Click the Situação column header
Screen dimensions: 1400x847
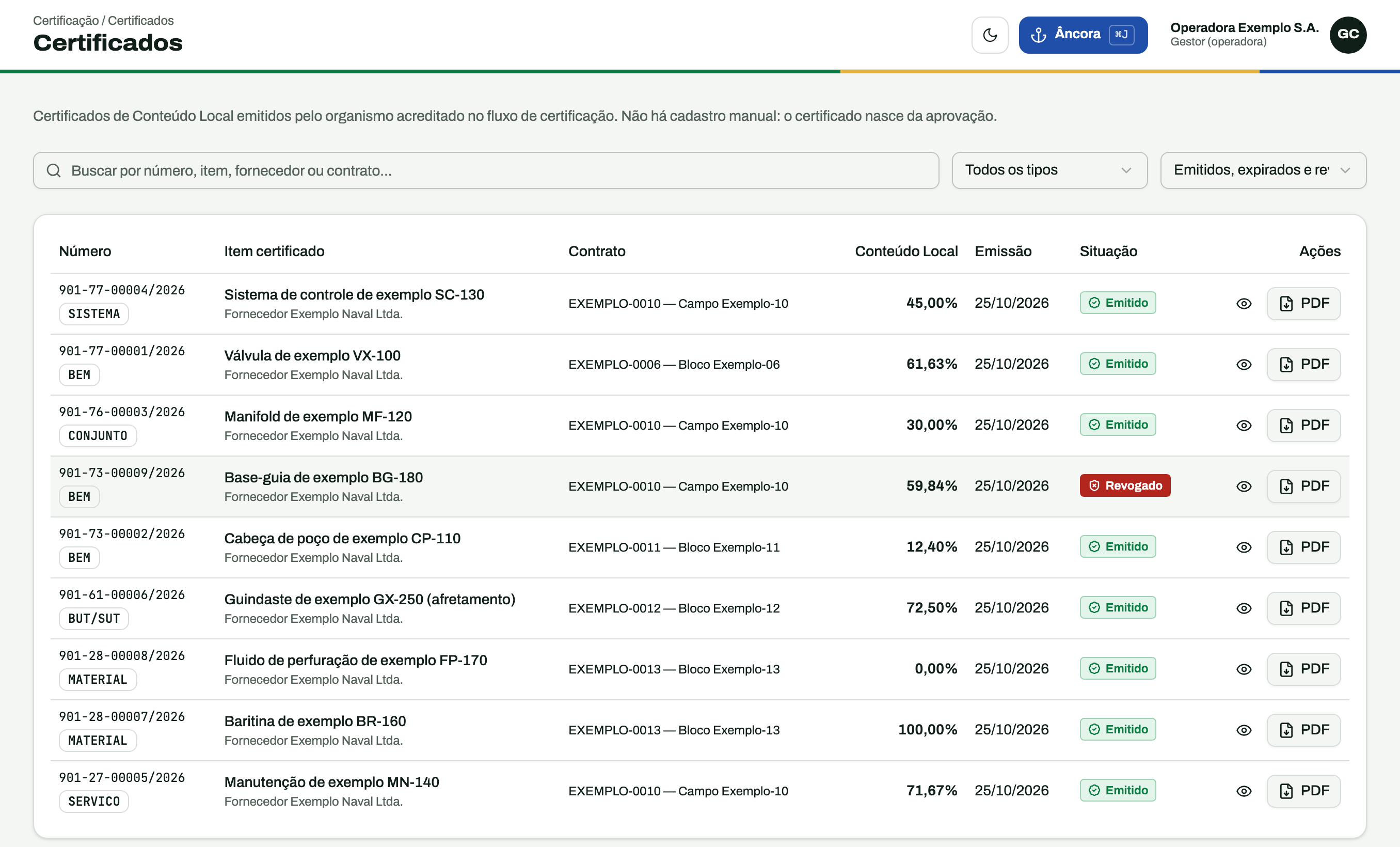1108,251
